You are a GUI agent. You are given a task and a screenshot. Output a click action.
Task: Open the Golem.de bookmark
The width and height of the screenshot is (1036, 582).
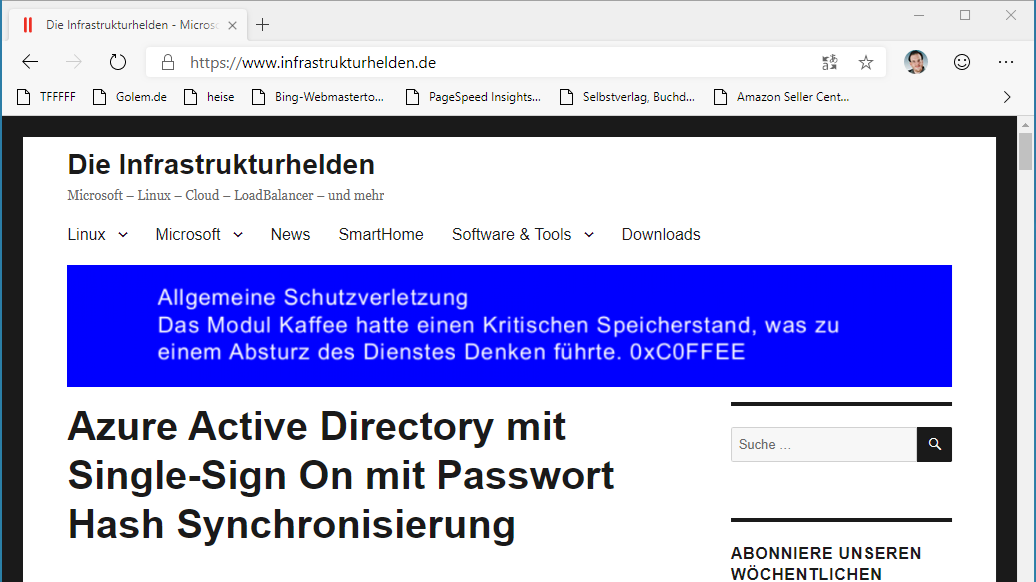[x=130, y=97]
